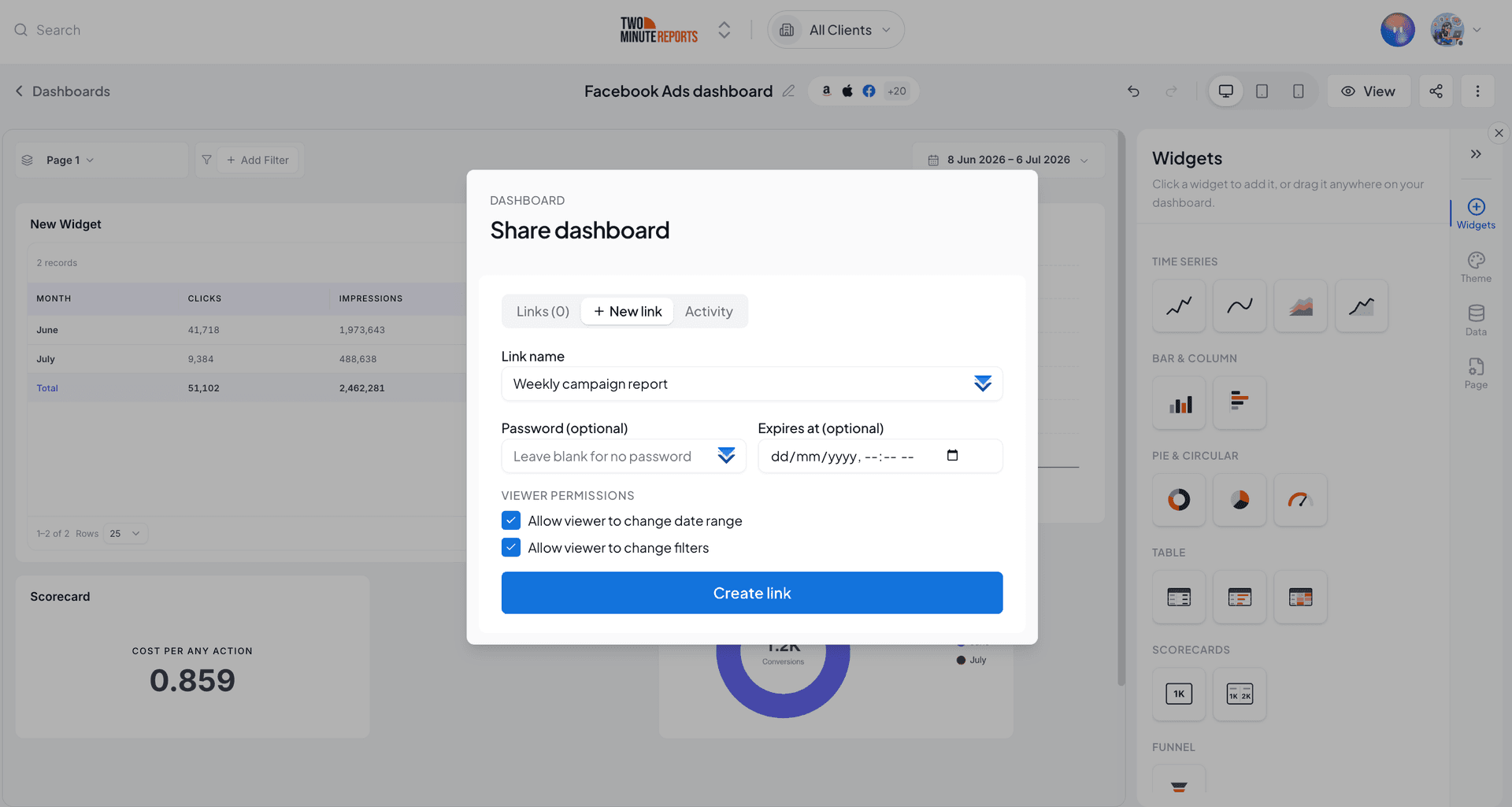Click the dashboard vertical scrollbar
Viewport: 1512px width, 807px height.
(1121, 409)
